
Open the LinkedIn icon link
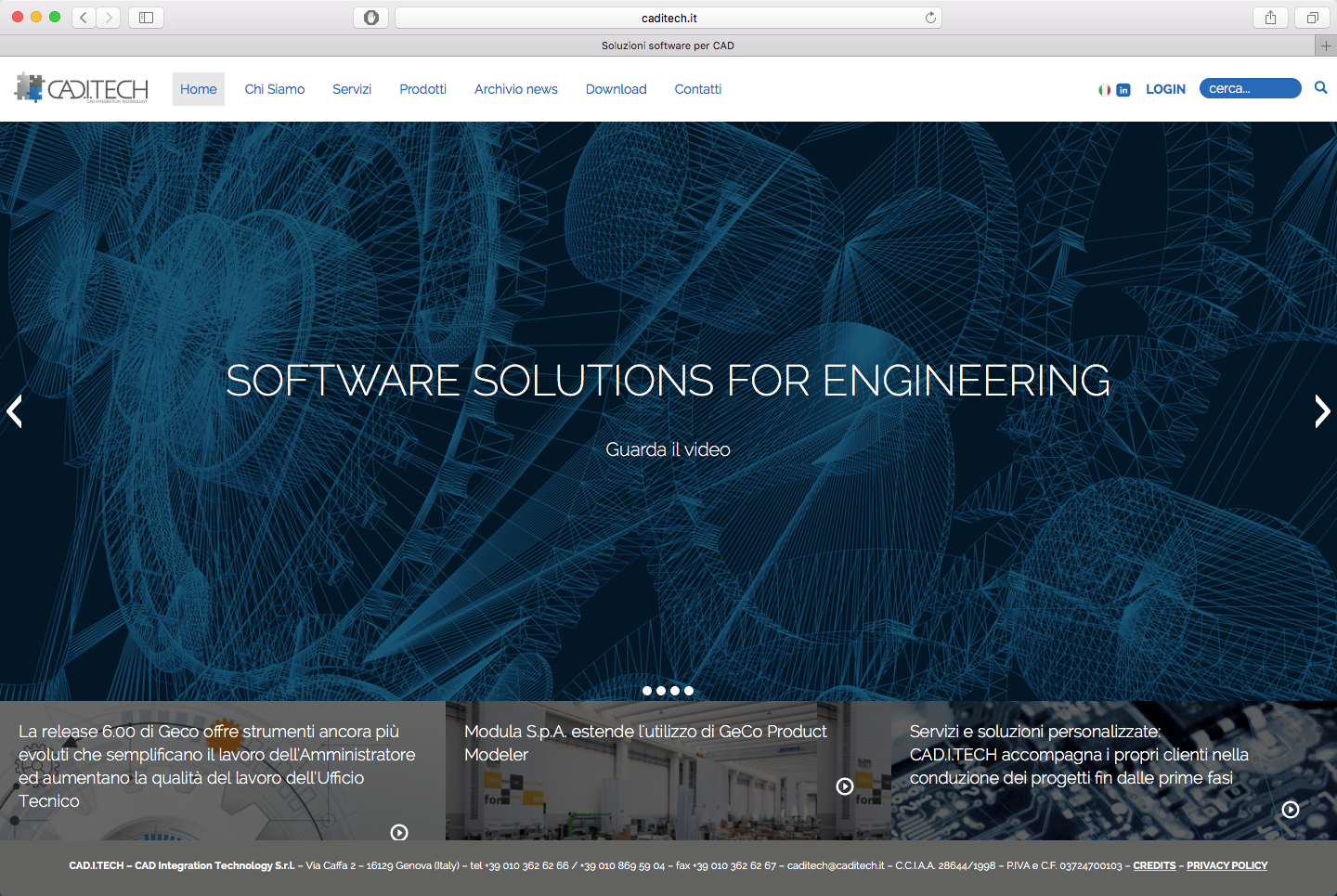[1123, 90]
